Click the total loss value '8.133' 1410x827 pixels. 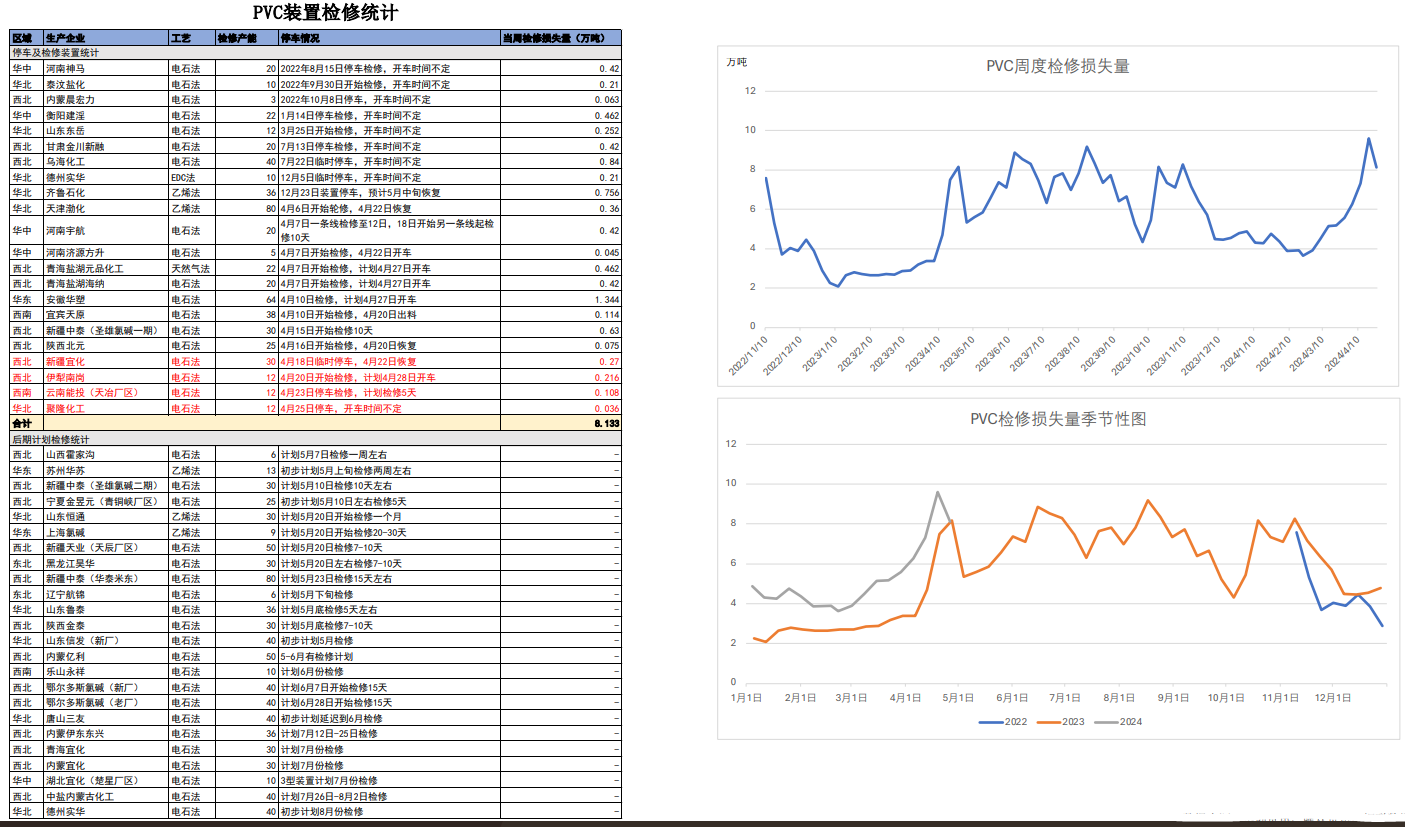(561, 424)
